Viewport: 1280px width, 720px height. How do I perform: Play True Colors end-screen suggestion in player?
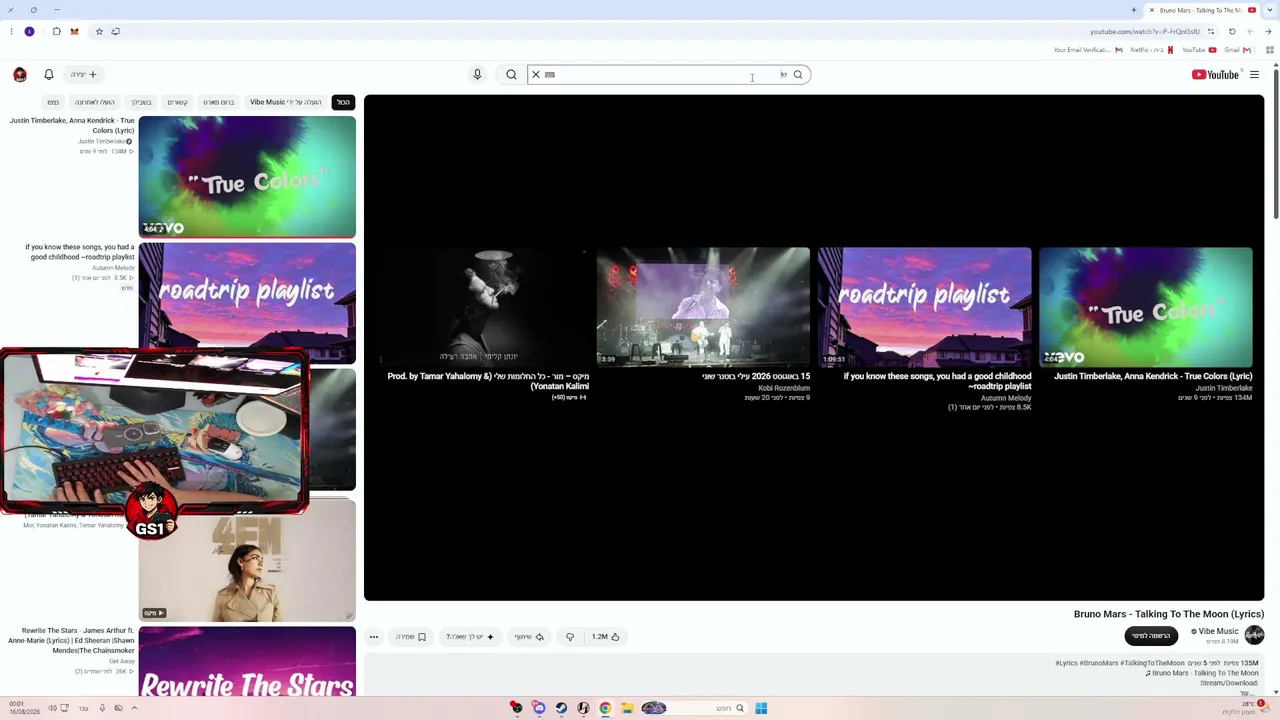coord(1146,307)
